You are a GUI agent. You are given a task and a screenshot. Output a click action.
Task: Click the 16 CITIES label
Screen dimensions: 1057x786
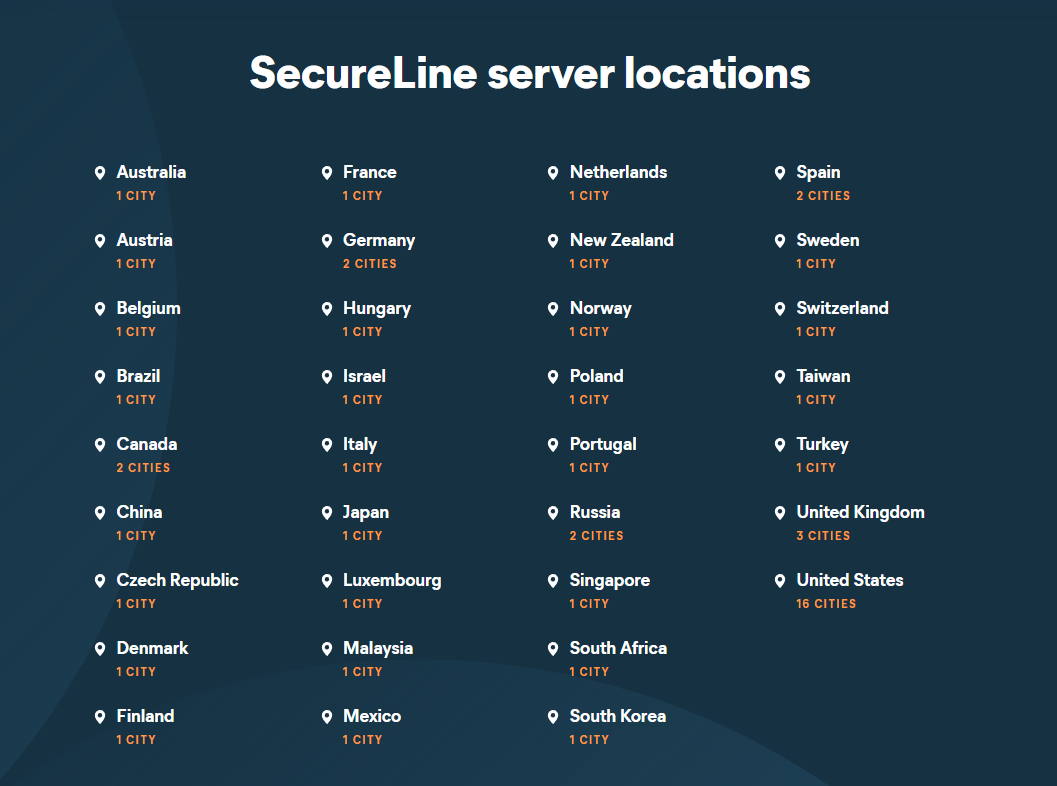826,604
